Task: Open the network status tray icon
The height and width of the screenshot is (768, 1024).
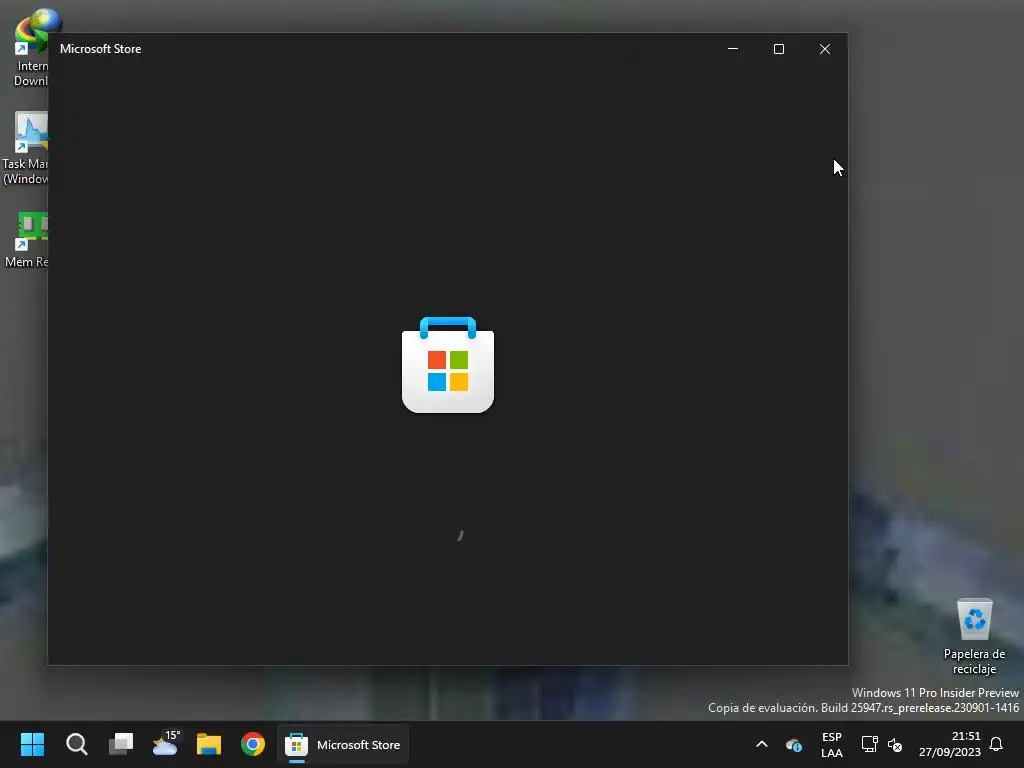Action: (x=869, y=744)
